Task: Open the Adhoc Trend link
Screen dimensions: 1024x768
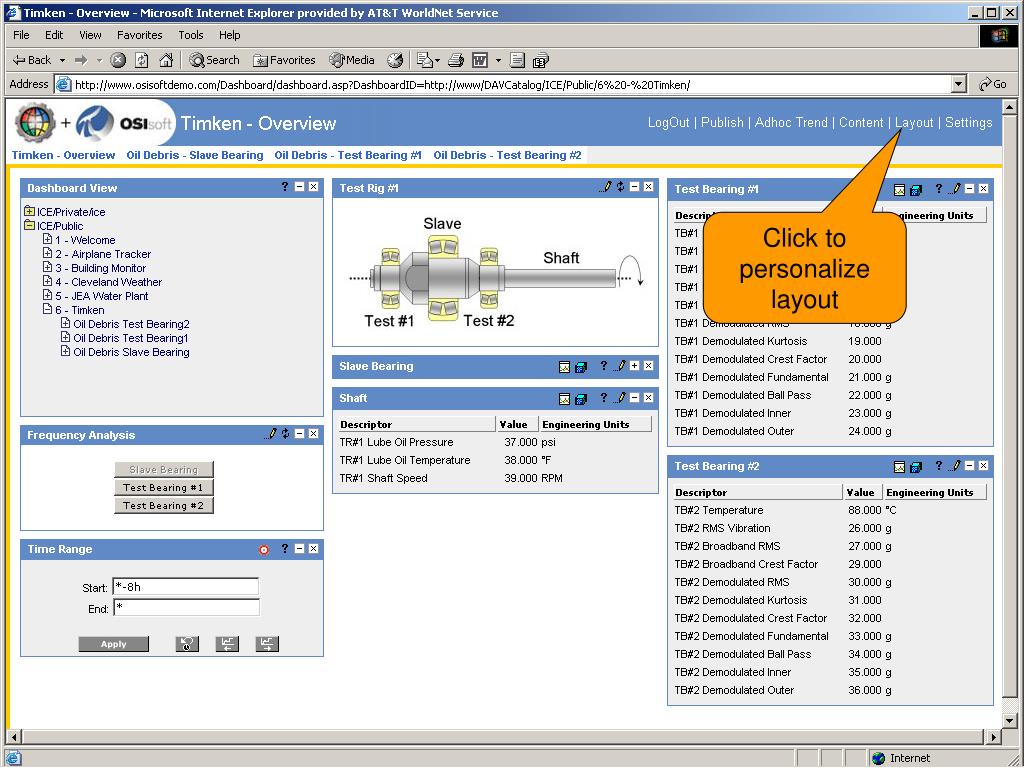Action: (x=791, y=123)
